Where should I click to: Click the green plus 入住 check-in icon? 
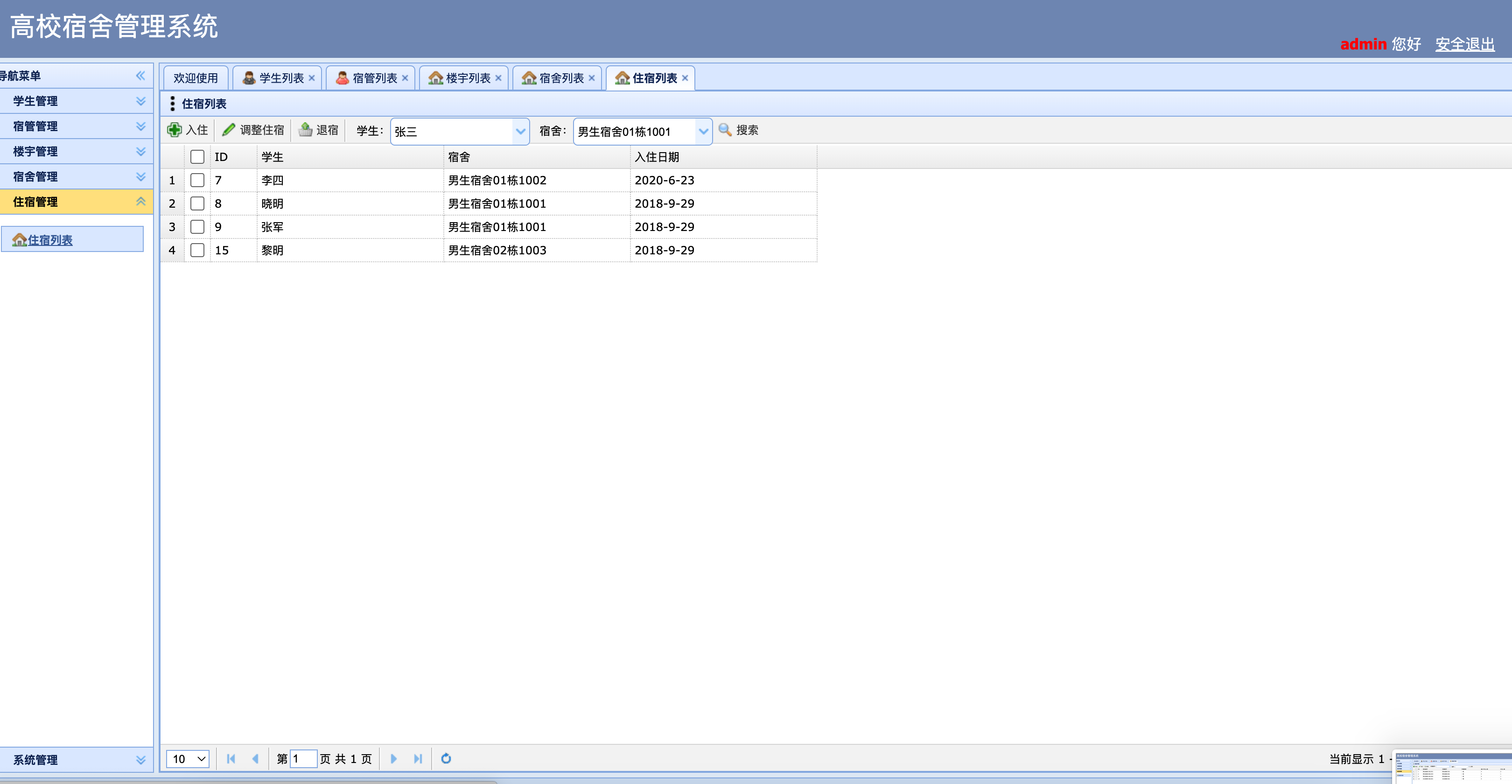(175, 130)
